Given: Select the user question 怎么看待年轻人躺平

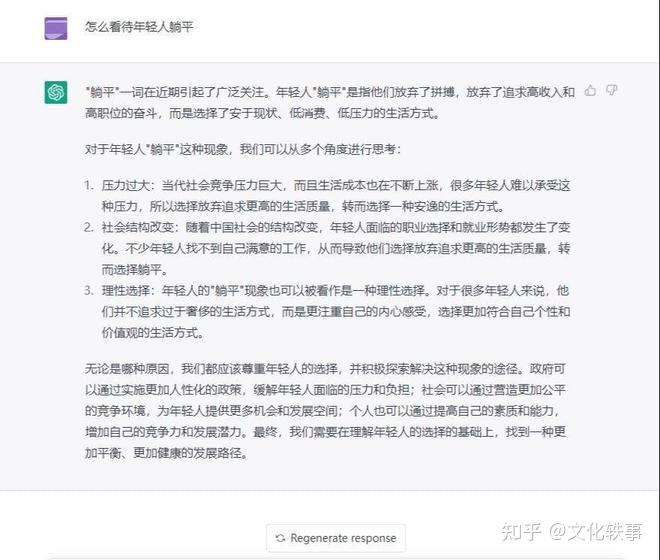Looking at the screenshot, I should coord(139,27).
